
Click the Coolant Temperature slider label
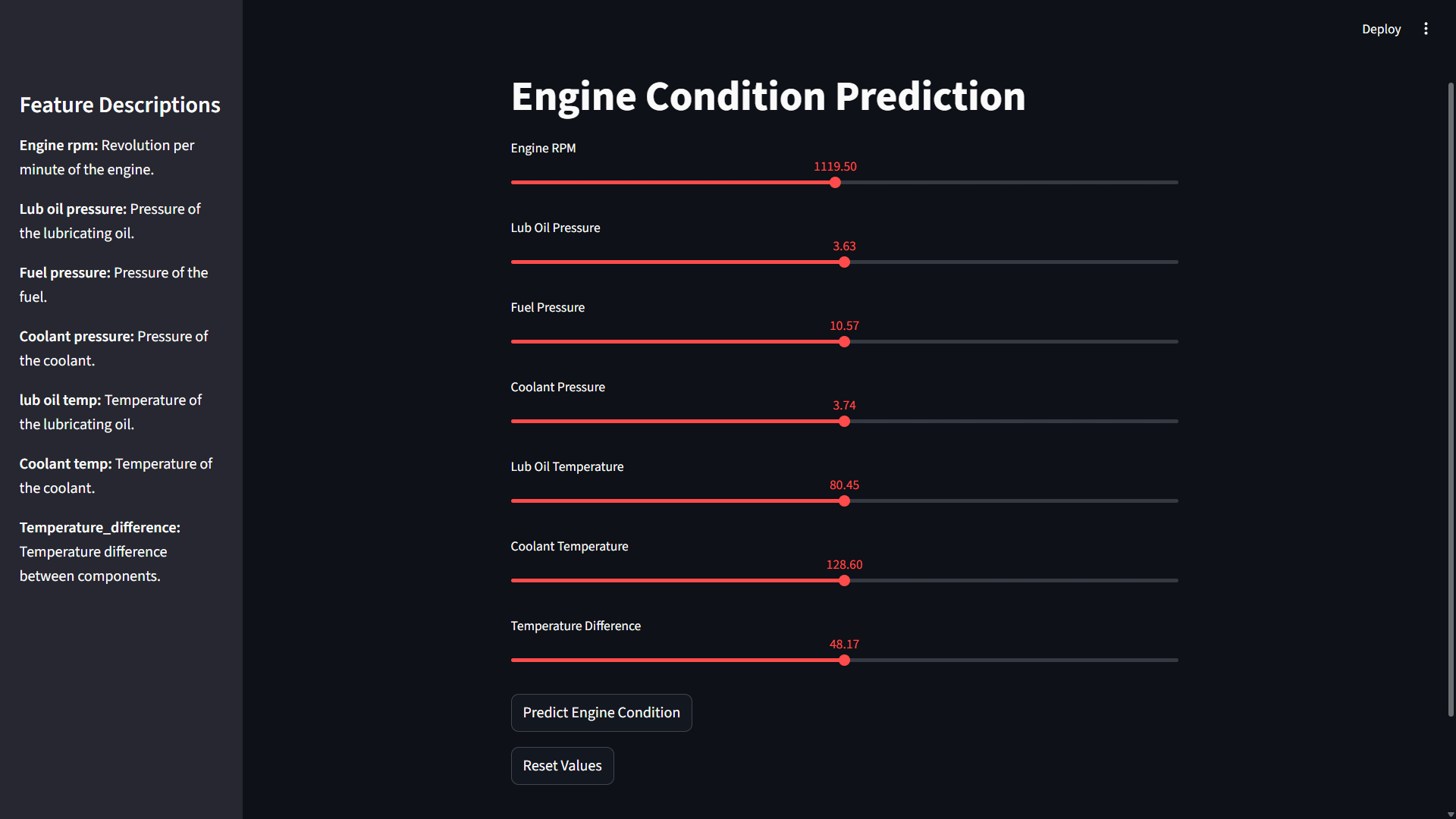(569, 546)
